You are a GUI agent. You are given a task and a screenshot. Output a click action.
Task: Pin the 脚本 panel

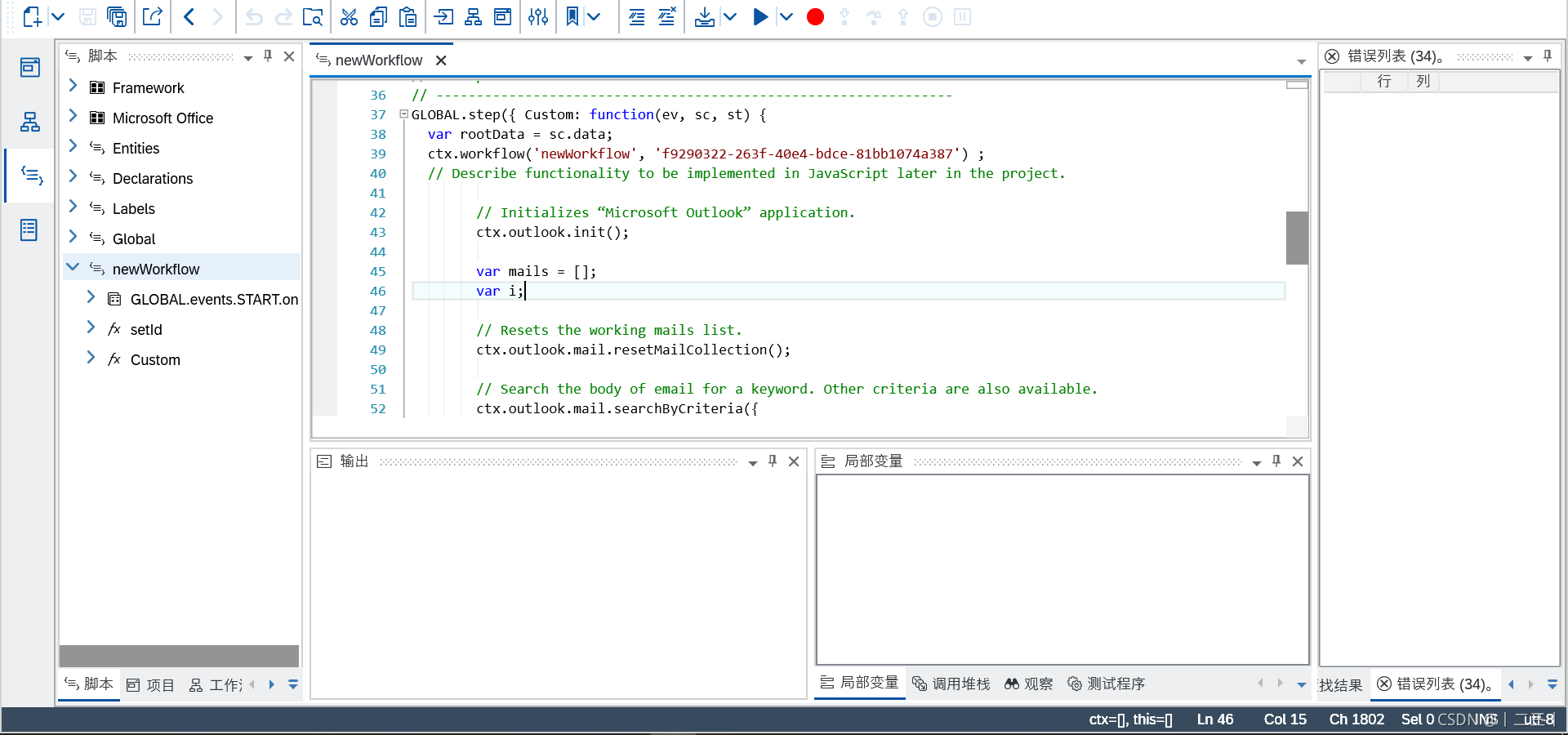click(268, 56)
